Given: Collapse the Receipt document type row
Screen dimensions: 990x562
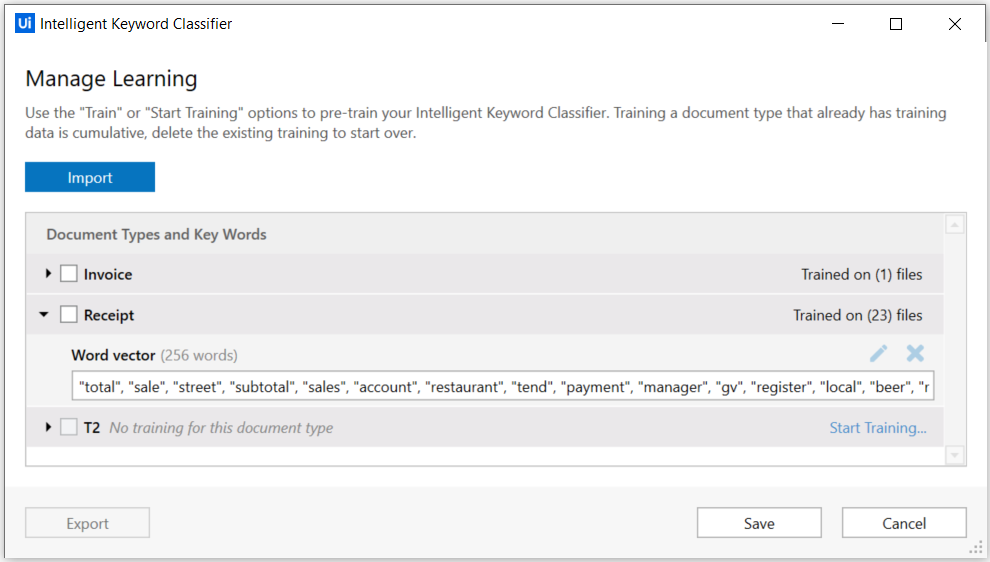Looking at the screenshot, I should coord(44,314).
